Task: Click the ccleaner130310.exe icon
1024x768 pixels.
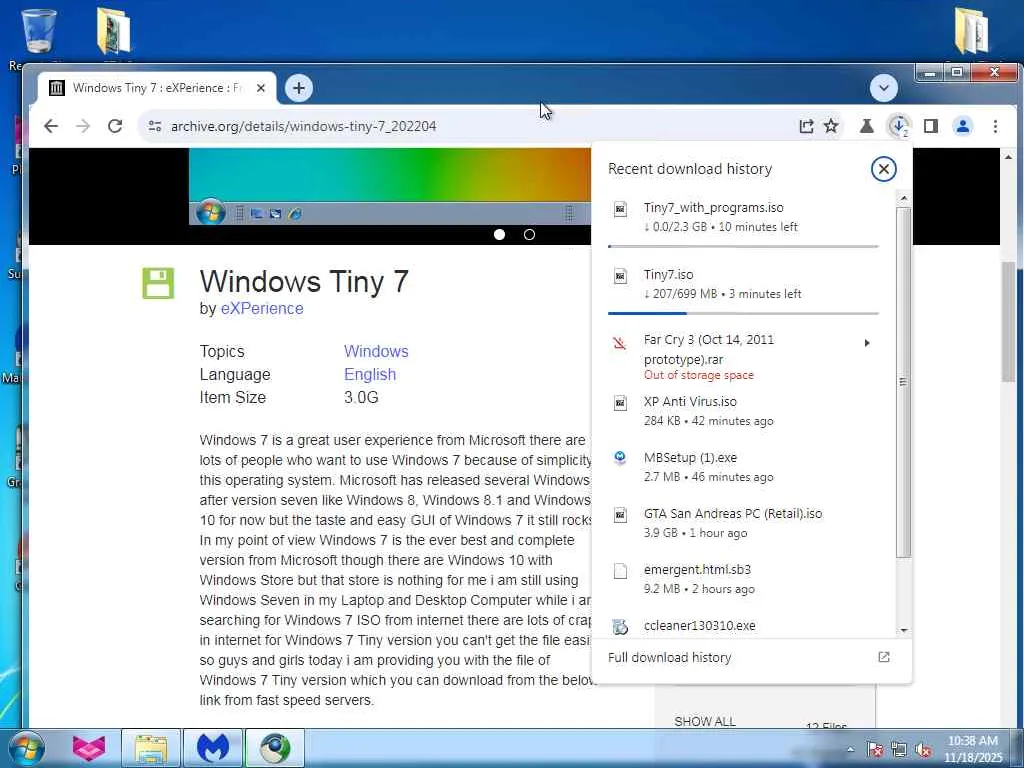Action: (620, 627)
